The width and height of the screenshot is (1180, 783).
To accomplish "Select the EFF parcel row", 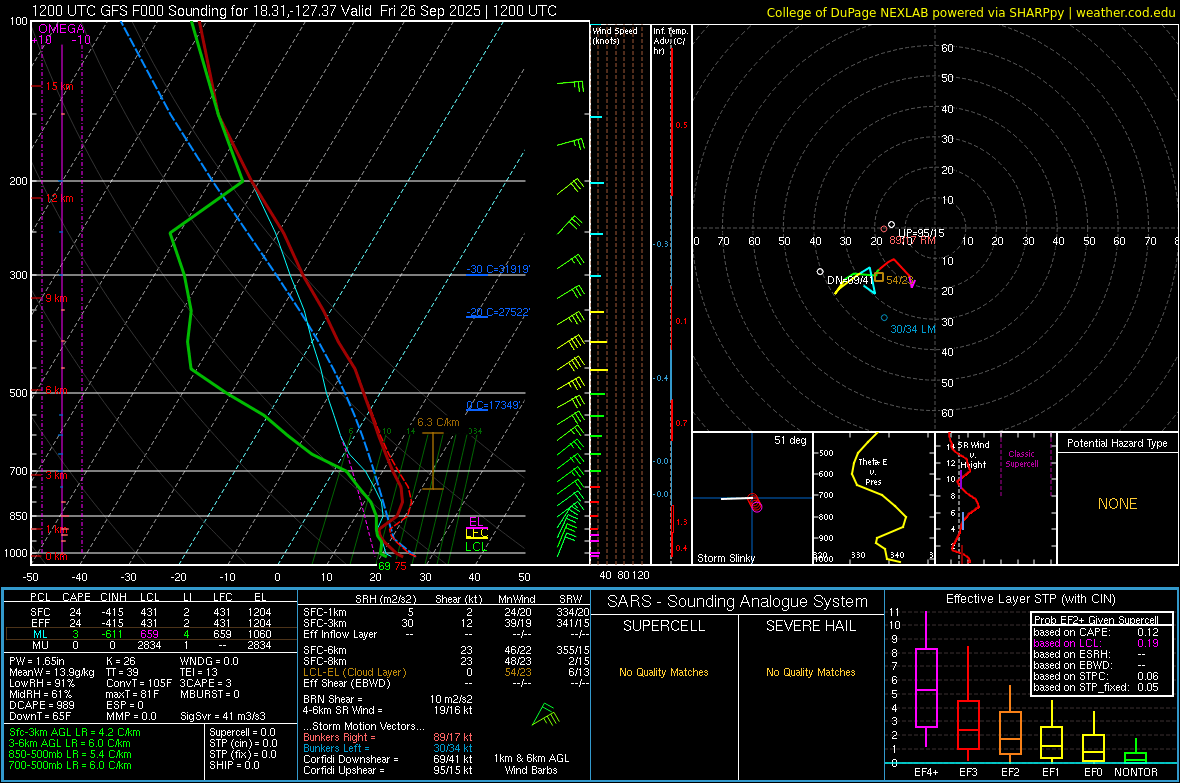I will pos(151,623).
